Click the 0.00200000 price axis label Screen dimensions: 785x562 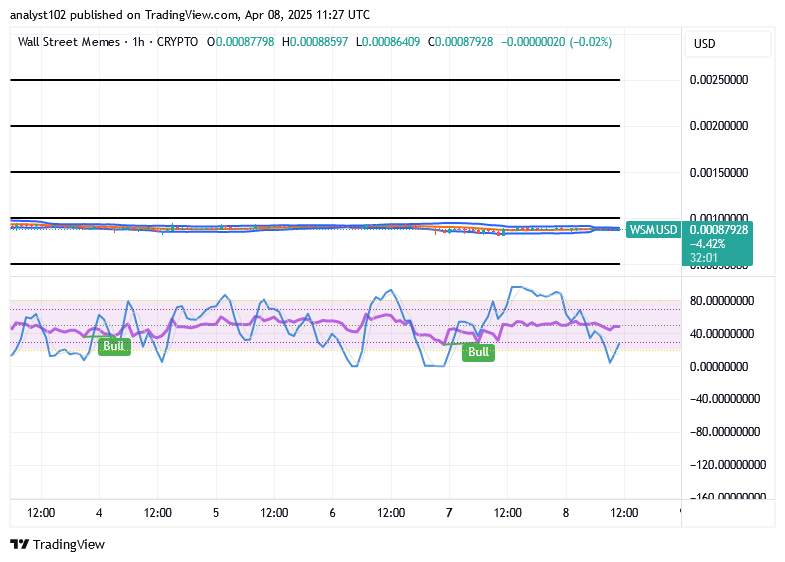[x=719, y=126]
